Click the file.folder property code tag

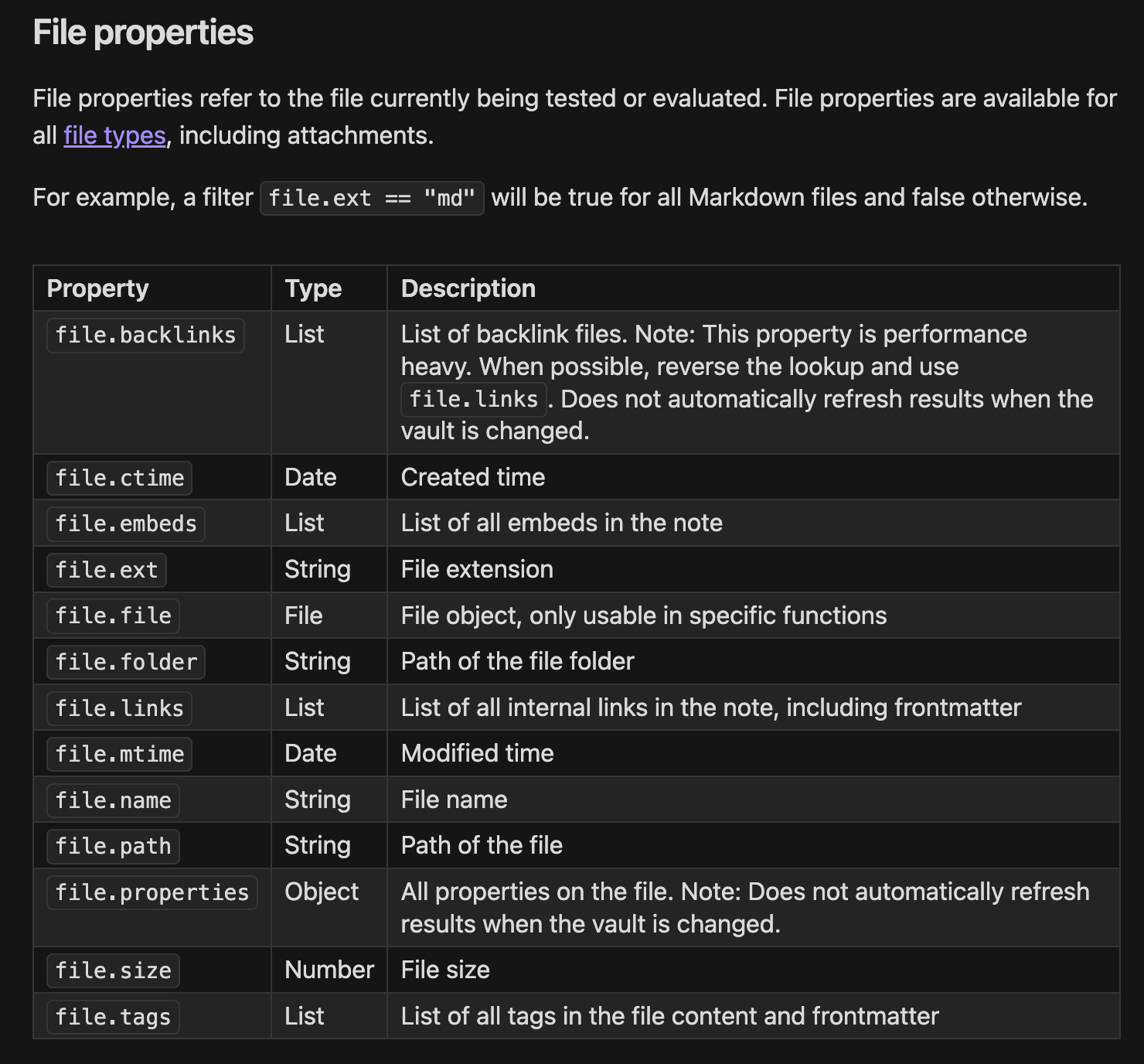pos(126,663)
